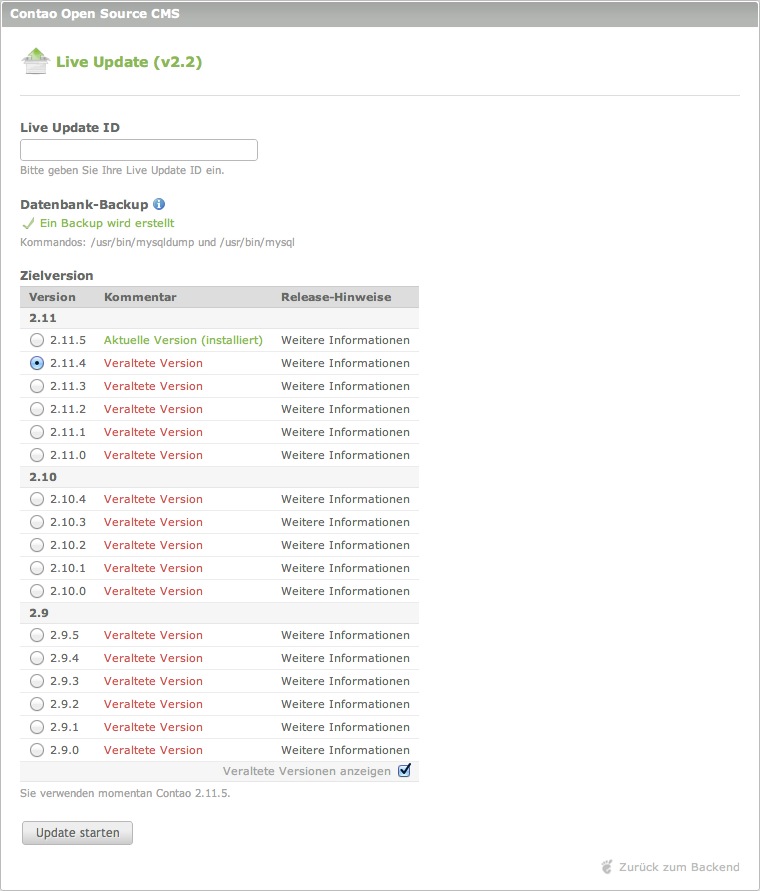The width and height of the screenshot is (760, 891).
Task: Open Weitere Informationen for version 2.10.1
Action: 345,568
